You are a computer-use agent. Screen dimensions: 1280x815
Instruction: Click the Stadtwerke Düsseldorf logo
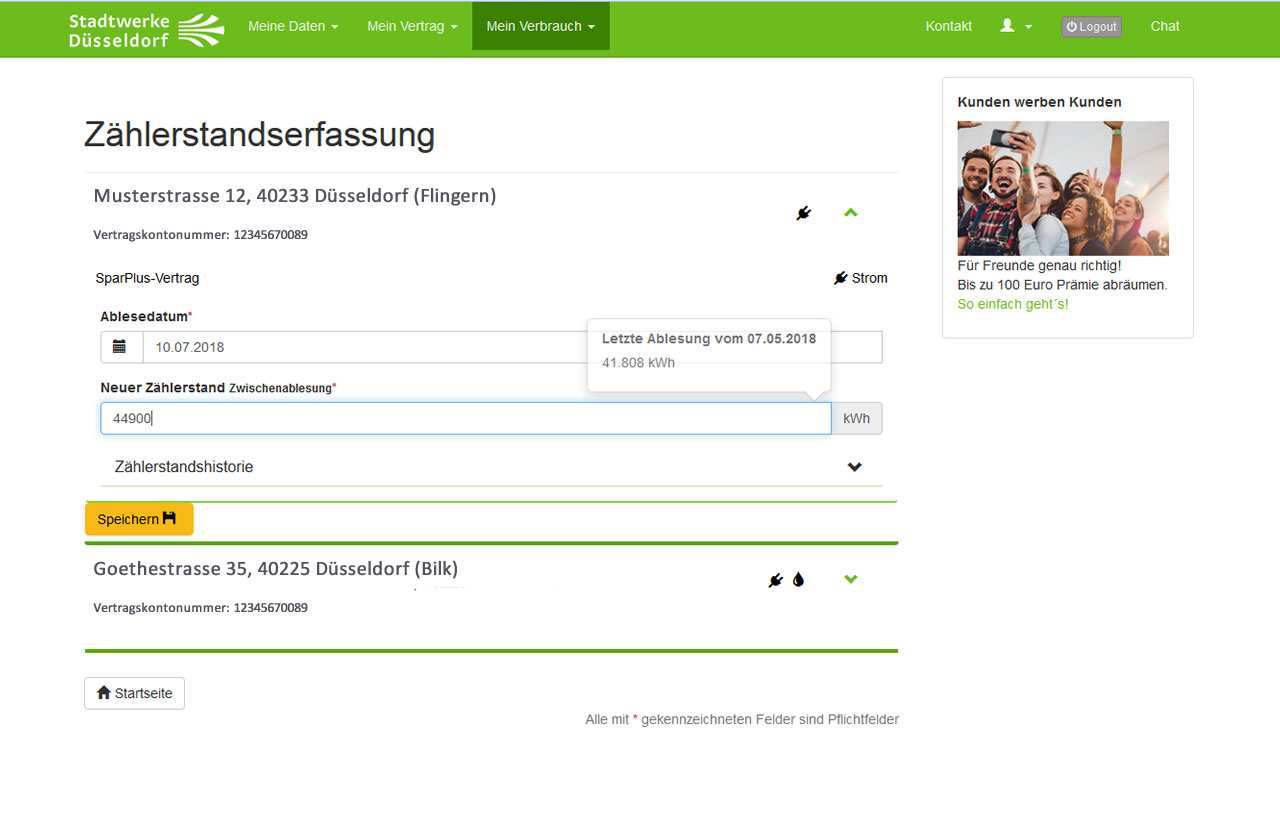(x=146, y=29)
